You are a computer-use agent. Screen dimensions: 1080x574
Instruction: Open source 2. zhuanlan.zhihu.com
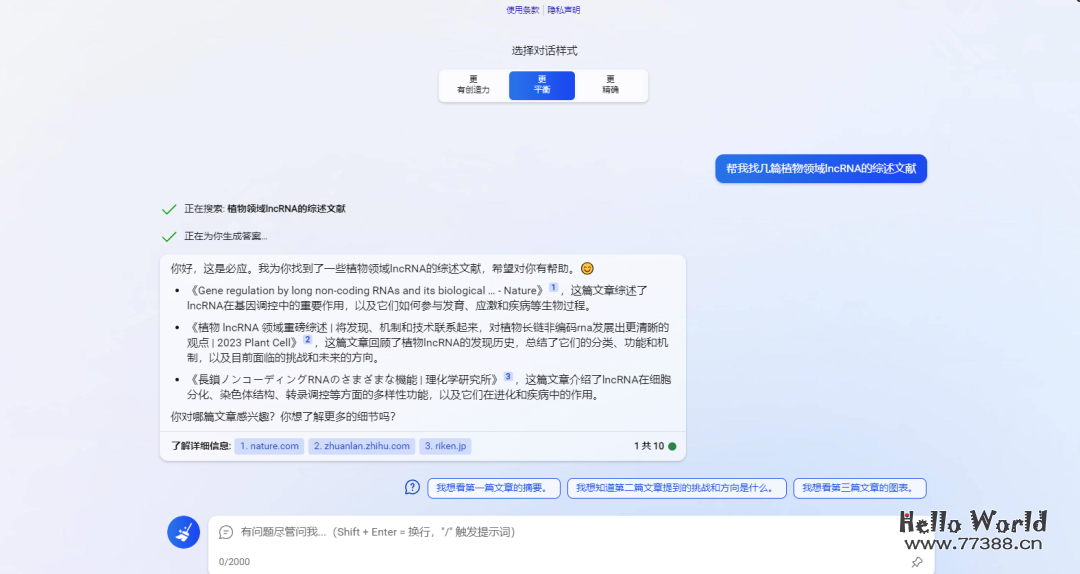[362, 446]
